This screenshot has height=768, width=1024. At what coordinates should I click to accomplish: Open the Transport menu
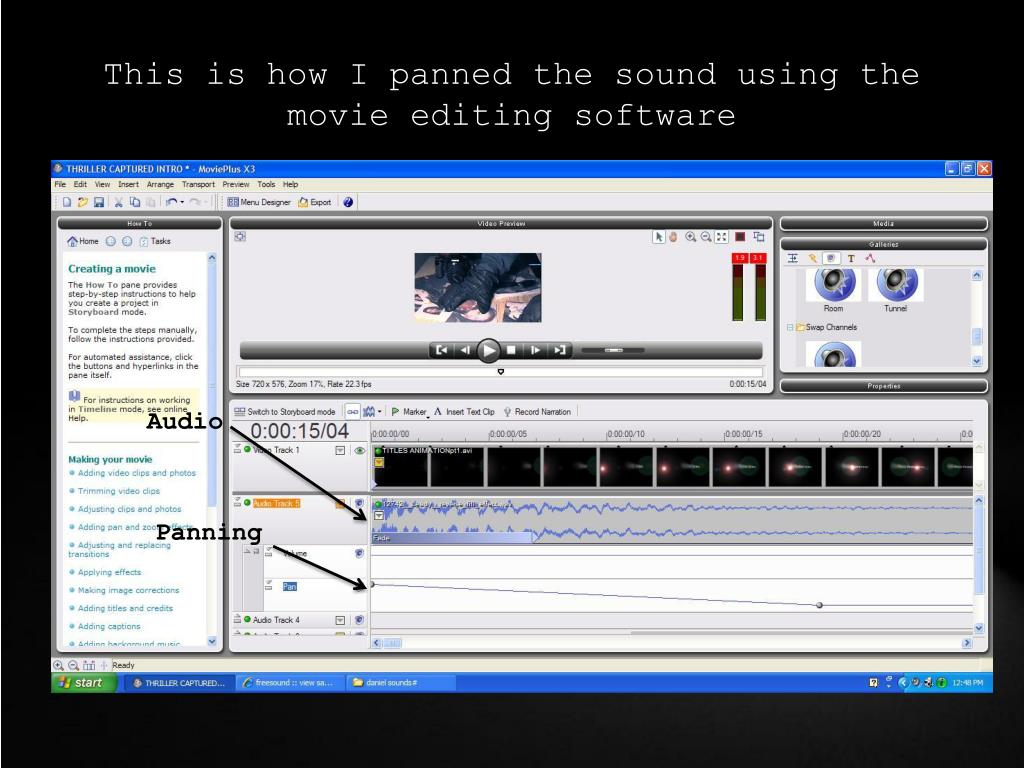tap(198, 185)
